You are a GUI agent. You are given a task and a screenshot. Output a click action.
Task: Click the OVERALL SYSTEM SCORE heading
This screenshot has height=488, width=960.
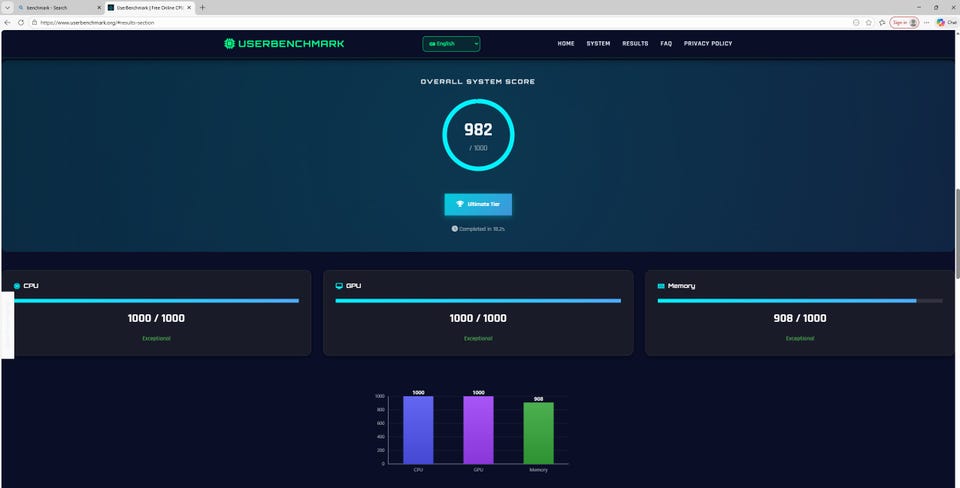(478, 81)
